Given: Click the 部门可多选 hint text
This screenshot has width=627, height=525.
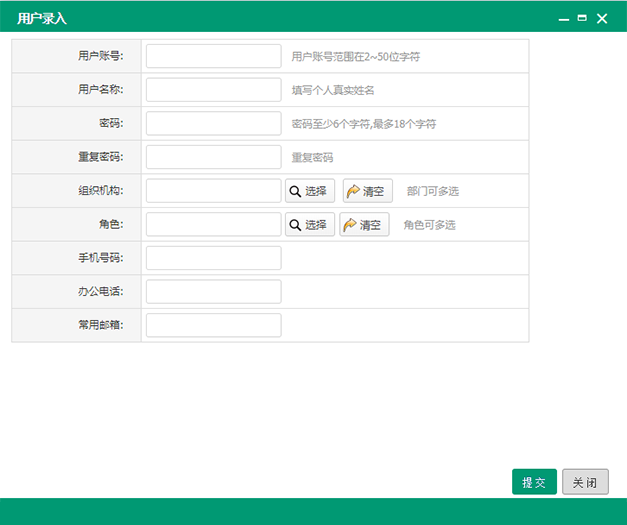Looking at the screenshot, I should 433,191.
